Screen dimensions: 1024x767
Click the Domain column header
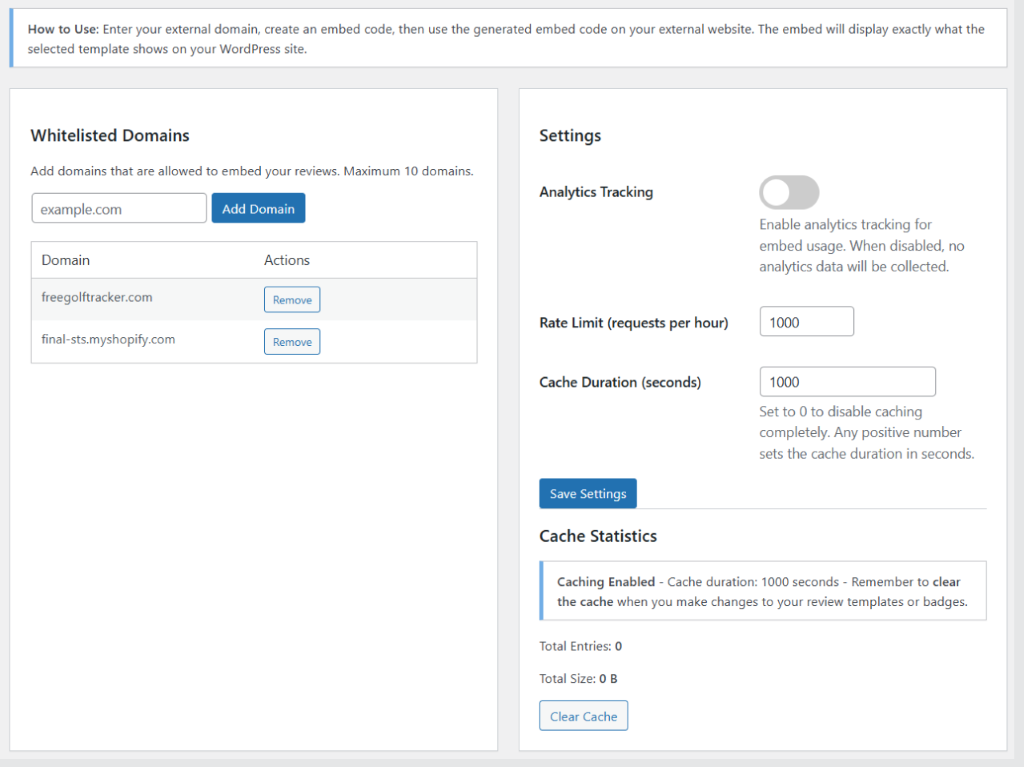coord(66,260)
